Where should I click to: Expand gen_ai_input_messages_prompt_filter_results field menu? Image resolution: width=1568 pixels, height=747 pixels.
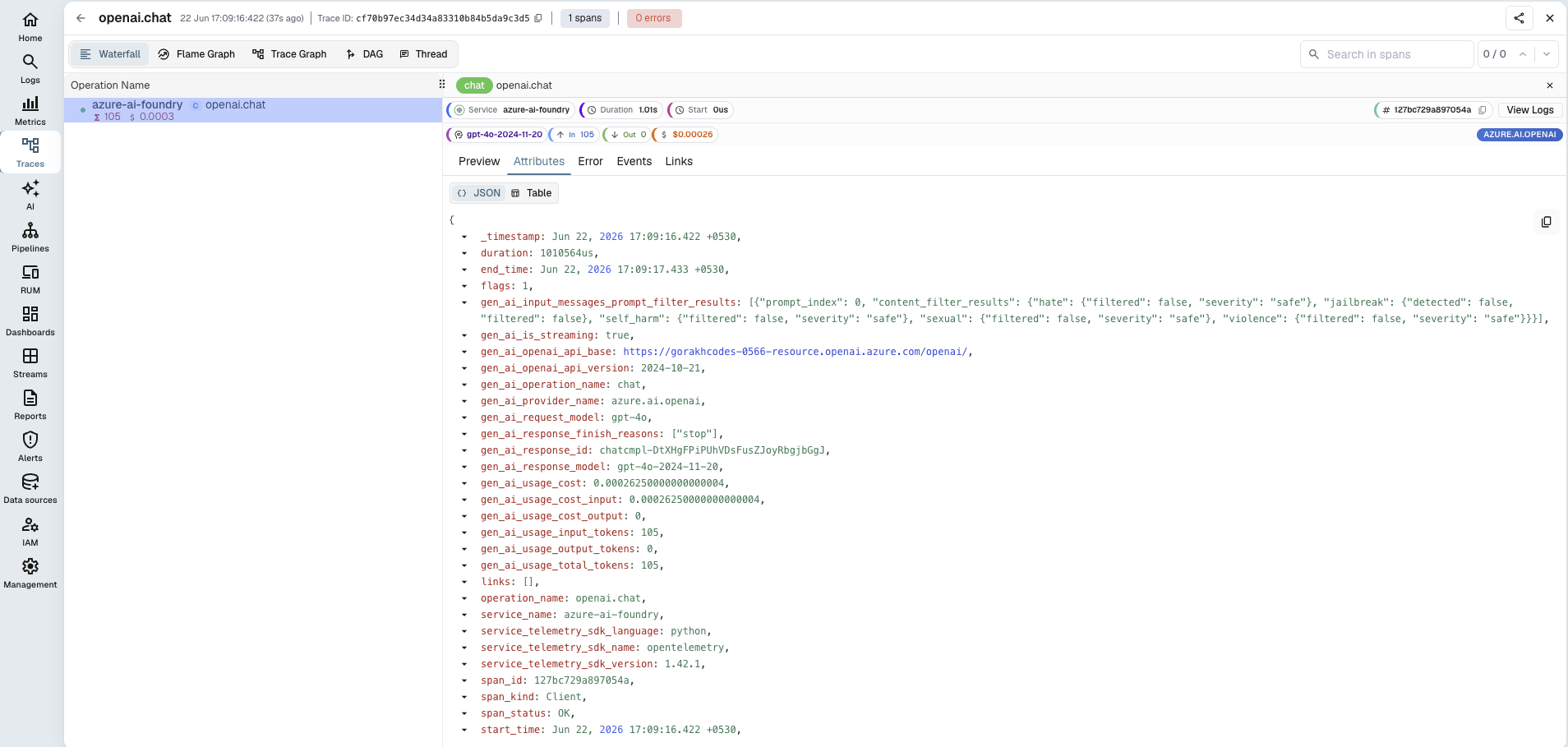pyautogui.click(x=464, y=302)
